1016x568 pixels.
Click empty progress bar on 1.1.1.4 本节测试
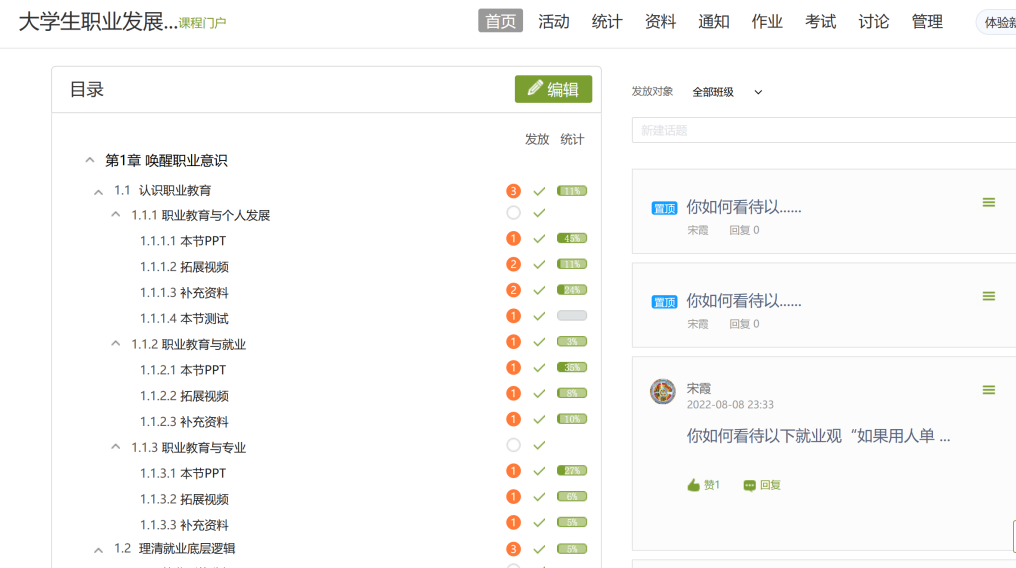click(572, 315)
